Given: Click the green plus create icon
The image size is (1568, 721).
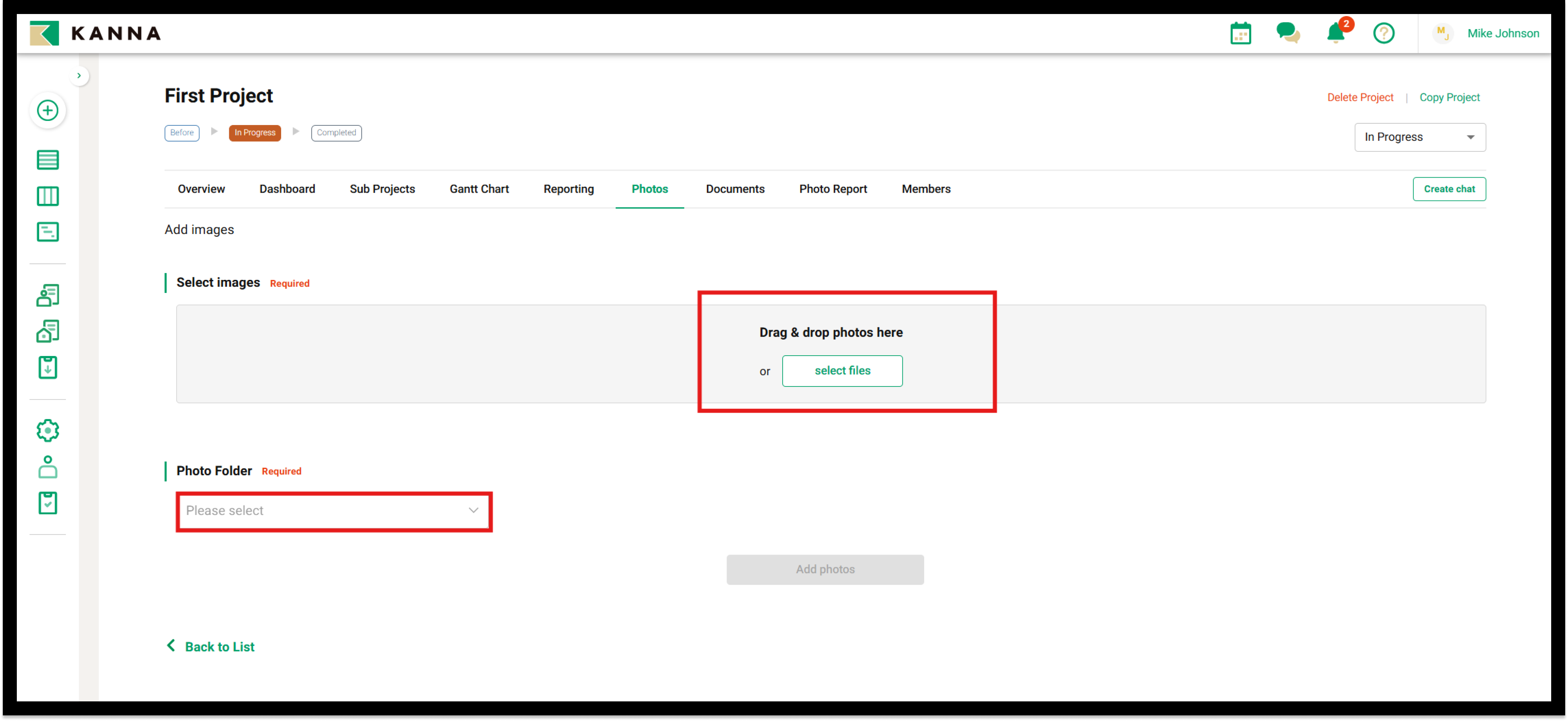Looking at the screenshot, I should (47, 111).
